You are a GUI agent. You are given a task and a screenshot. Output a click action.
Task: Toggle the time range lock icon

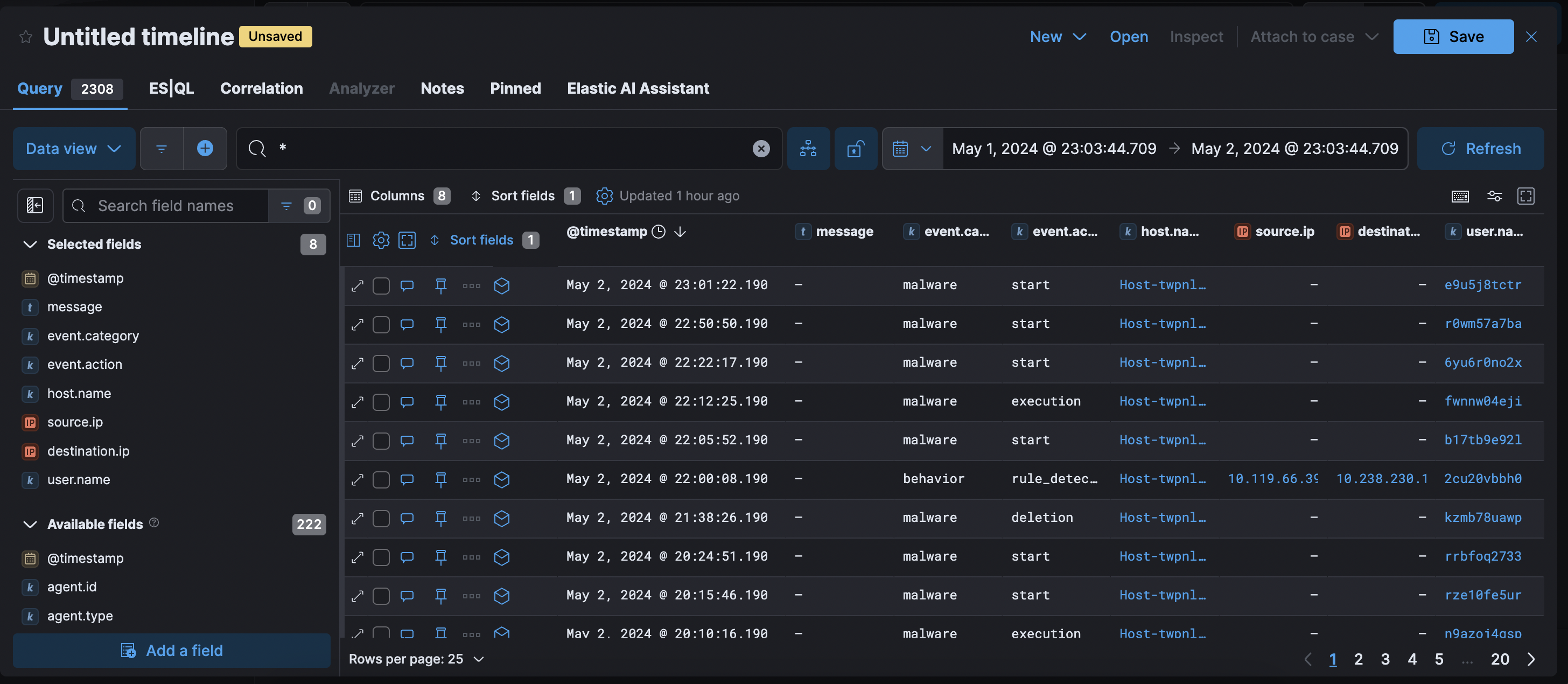pos(855,149)
